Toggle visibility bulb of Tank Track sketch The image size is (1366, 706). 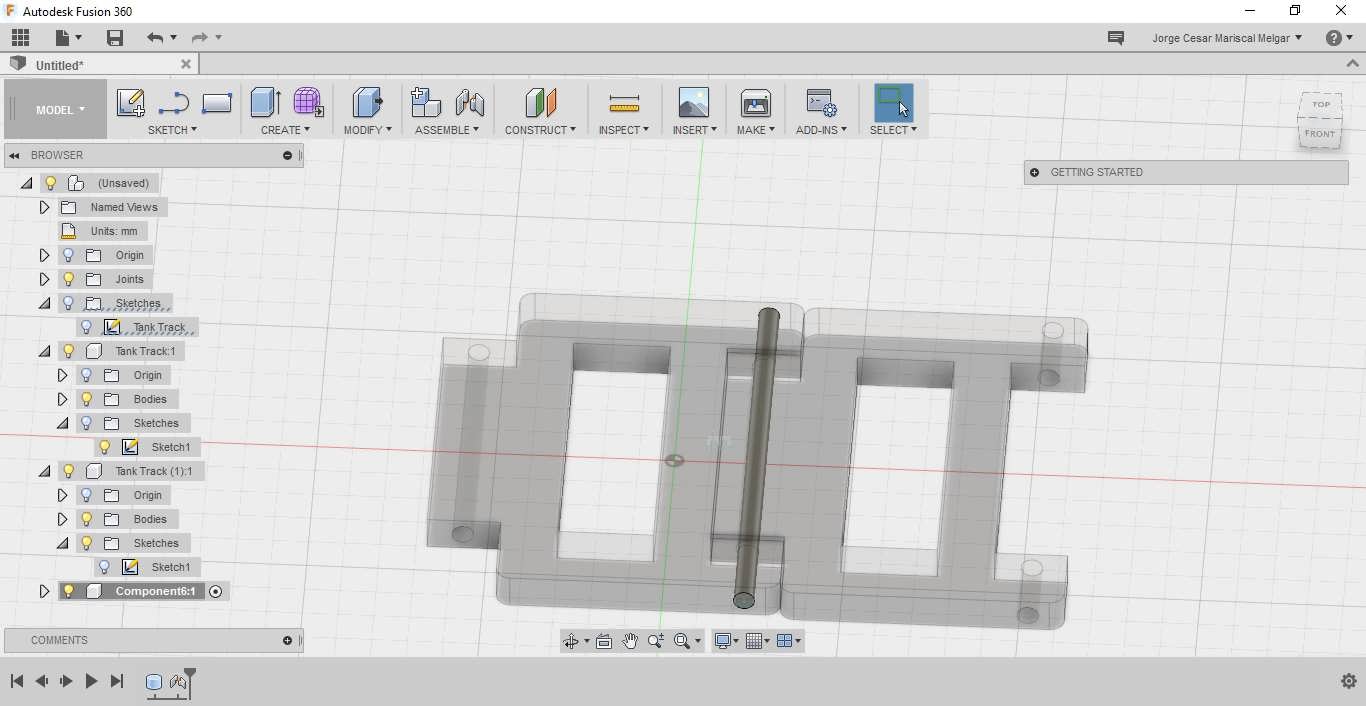click(x=86, y=327)
